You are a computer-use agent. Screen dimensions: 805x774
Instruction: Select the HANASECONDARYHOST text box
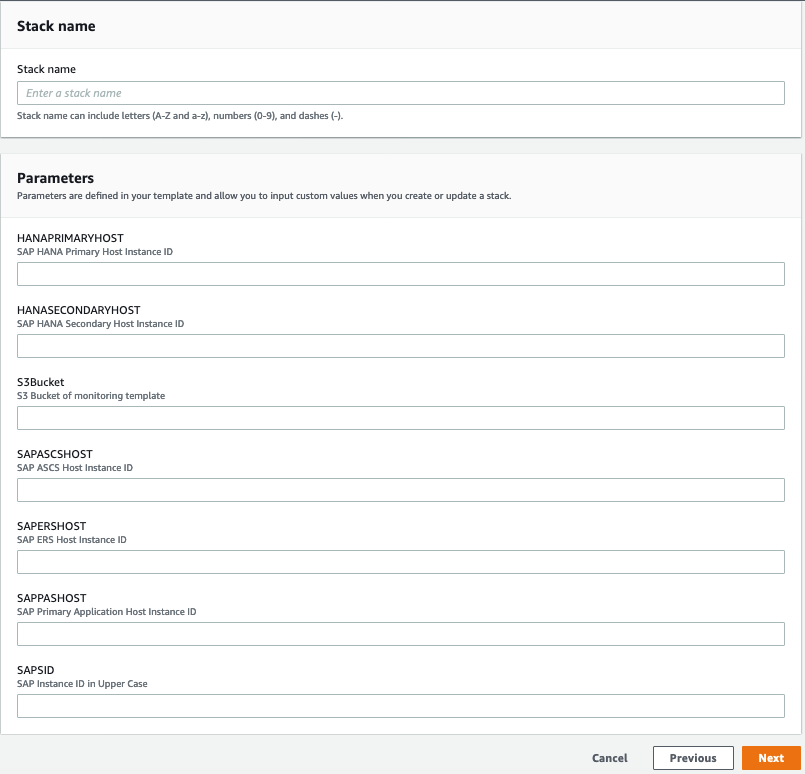point(400,346)
